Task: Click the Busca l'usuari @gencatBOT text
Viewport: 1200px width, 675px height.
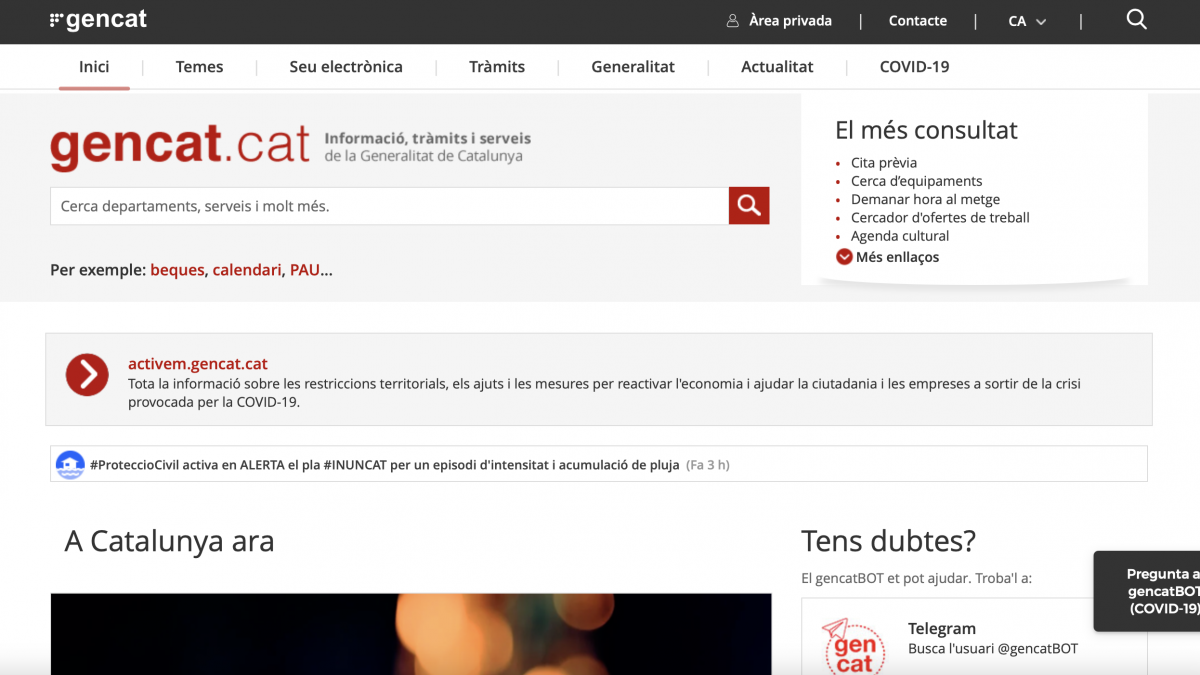Action: coord(993,649)
